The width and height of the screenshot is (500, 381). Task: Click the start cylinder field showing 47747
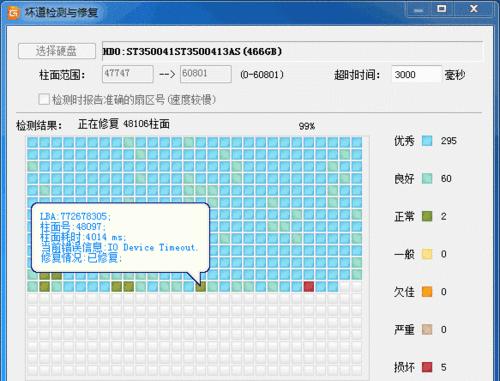click(128, 74)
